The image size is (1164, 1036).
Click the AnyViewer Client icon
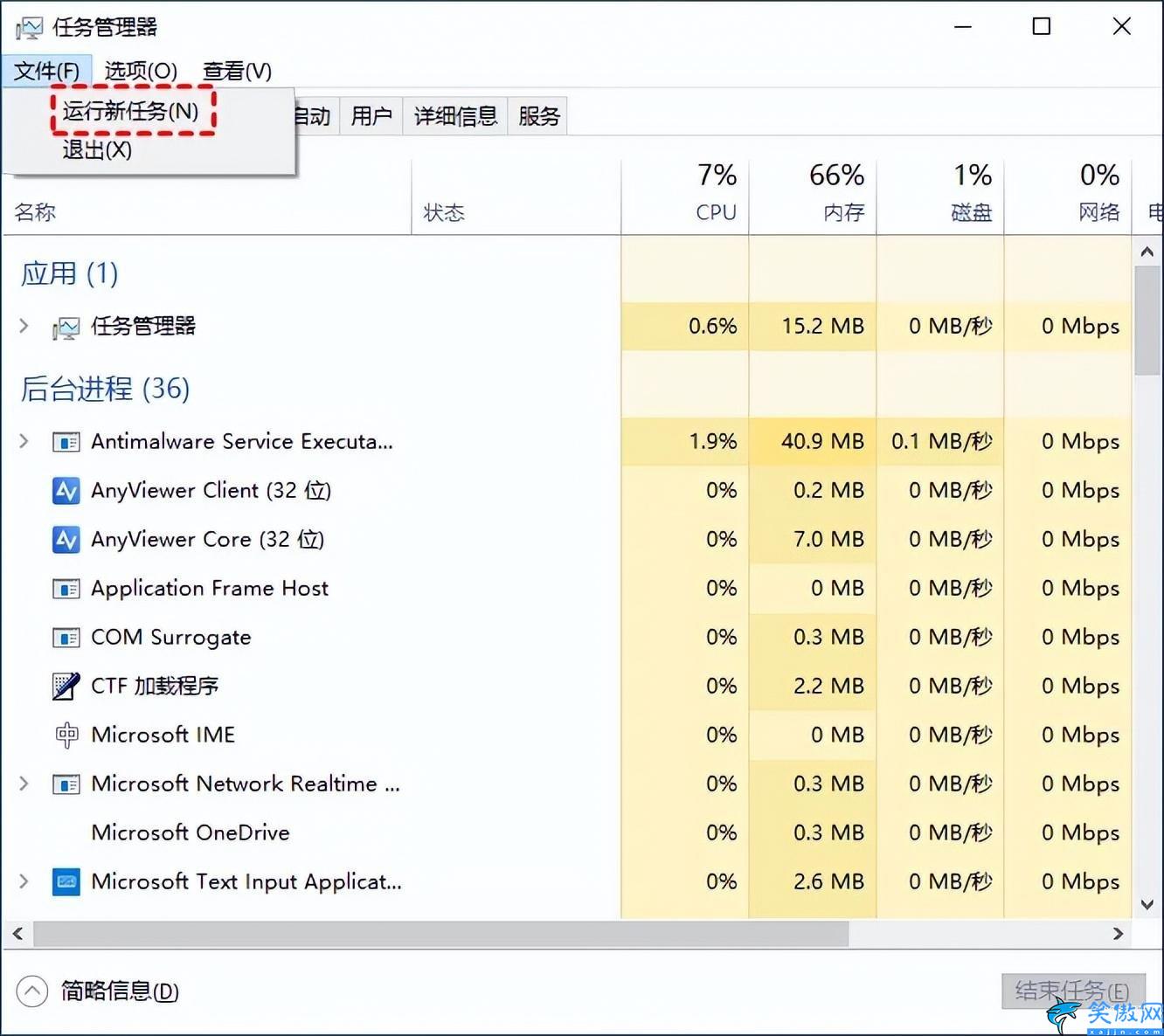click(66, 491)
